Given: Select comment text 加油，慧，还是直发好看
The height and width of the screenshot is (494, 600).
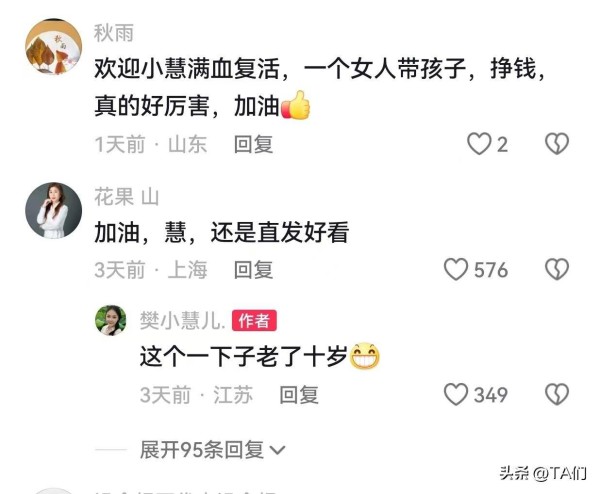Looking at the screenshot, I should pos(222,232).
